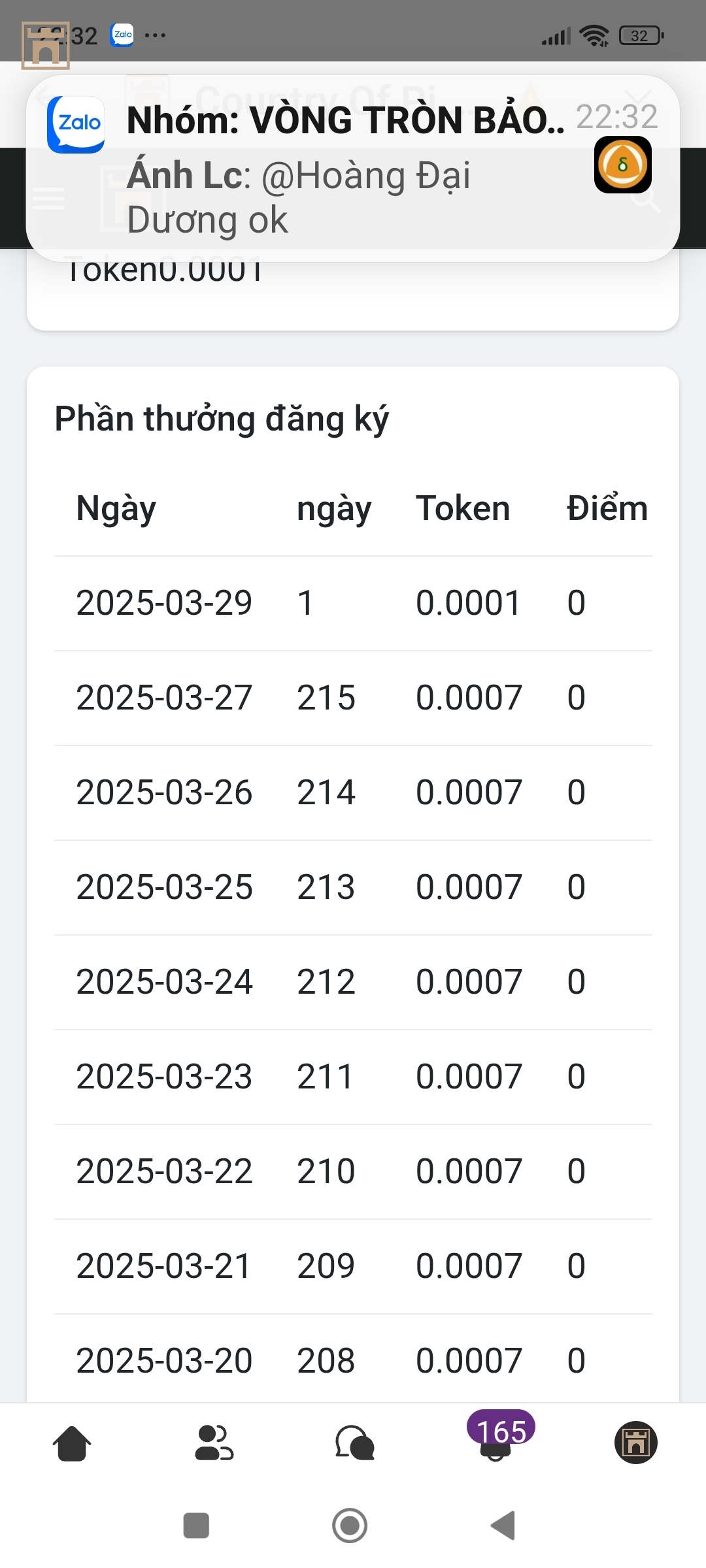Select the 2025-03-20 day 208 row

353,1361
